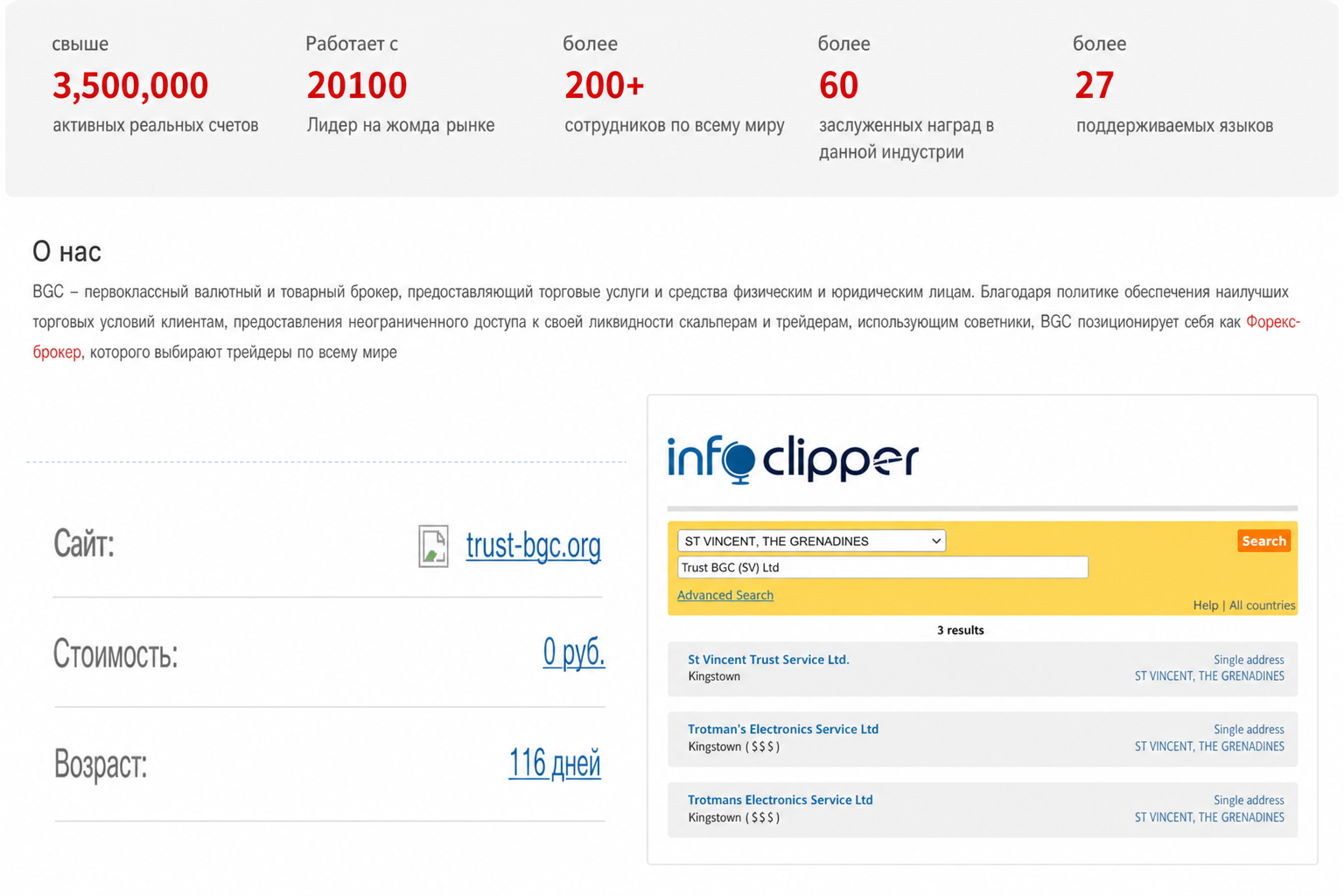Screen dimensions: 1344x896
Task: Click the orange Search button
Action: [x=1263, y=541]
